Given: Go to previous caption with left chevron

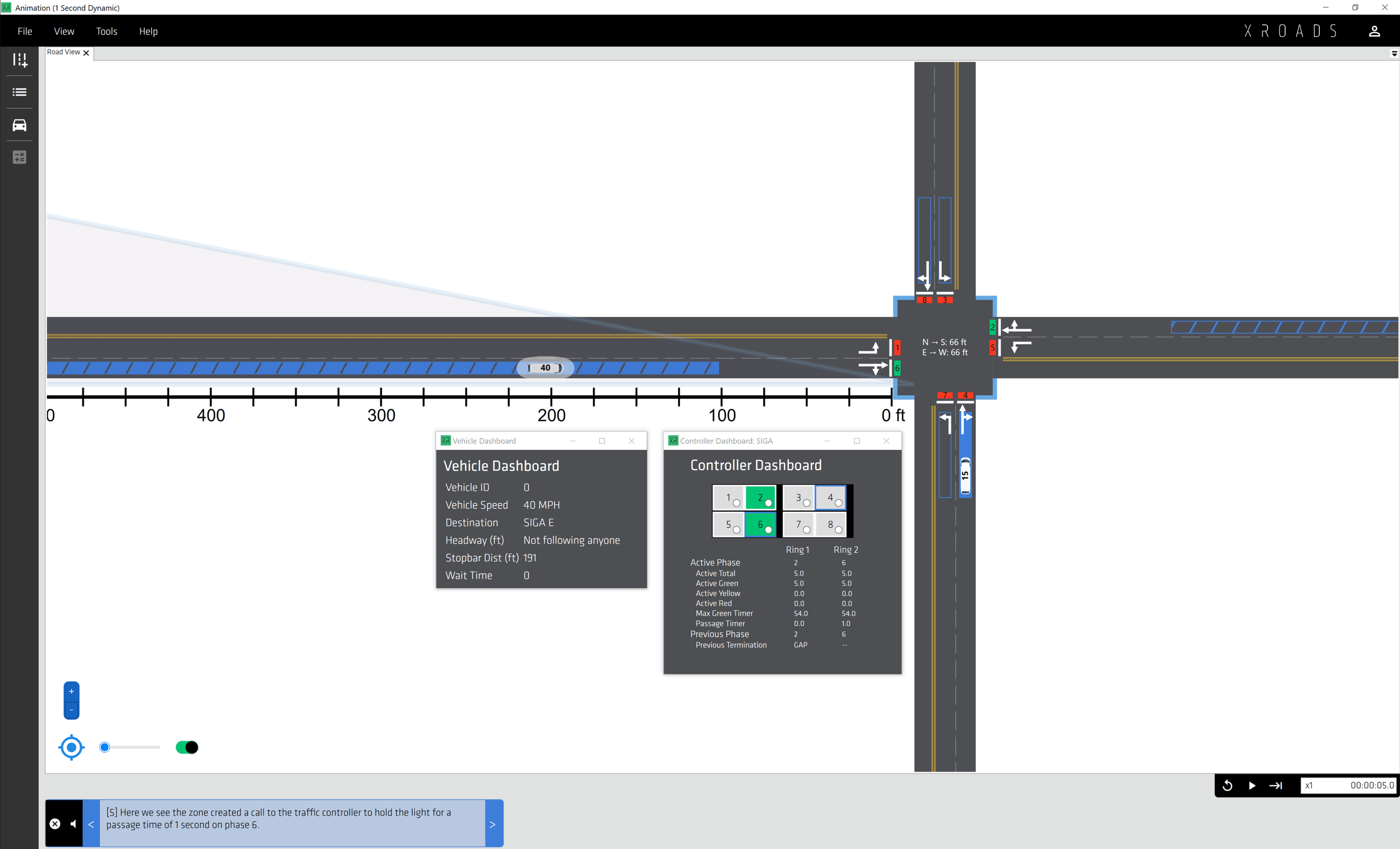Looking at the screenshot, I should (92, 824).
